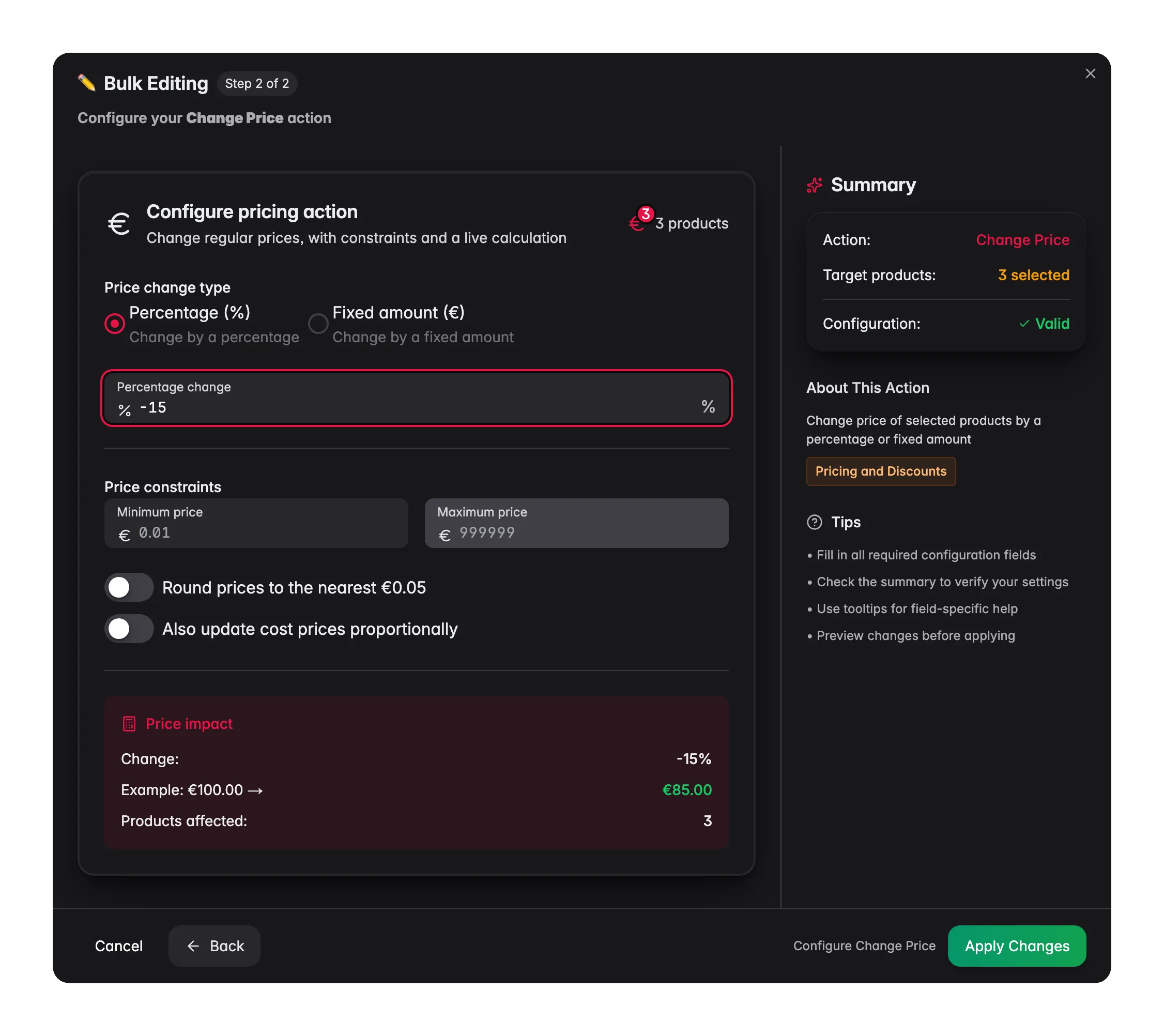This screenshot has width=1164, height=1036.
Task: Click the large euro icon beside Configure pricing action
Action: coord(119,224)
